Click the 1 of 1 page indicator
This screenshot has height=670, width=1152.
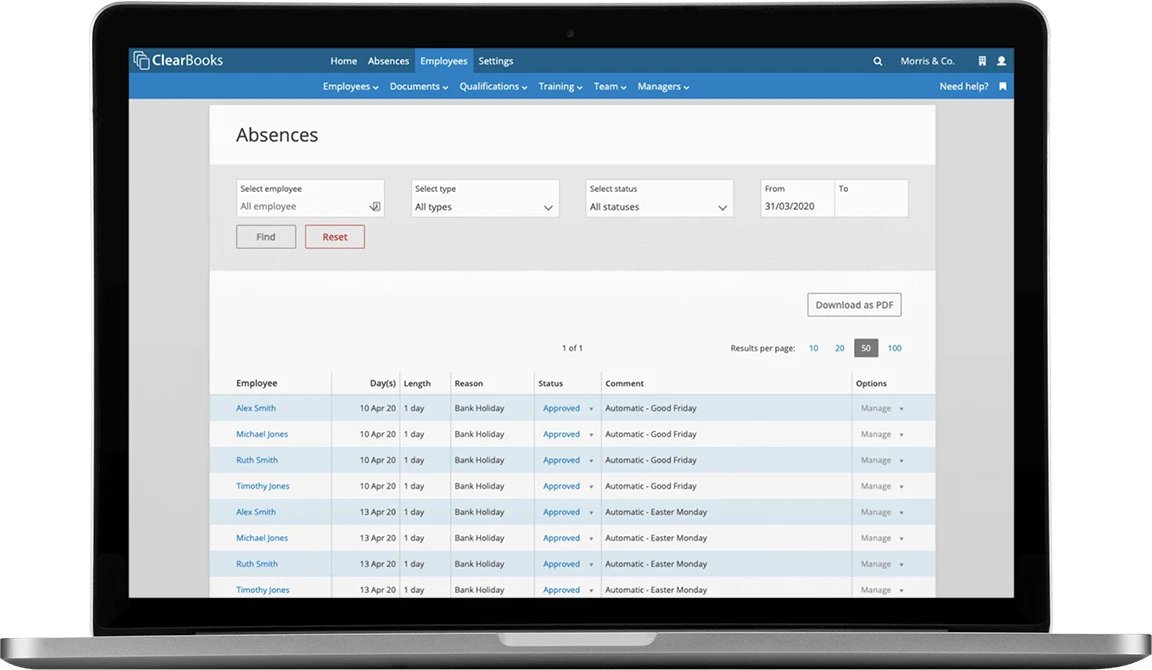[x=572, y=348]
